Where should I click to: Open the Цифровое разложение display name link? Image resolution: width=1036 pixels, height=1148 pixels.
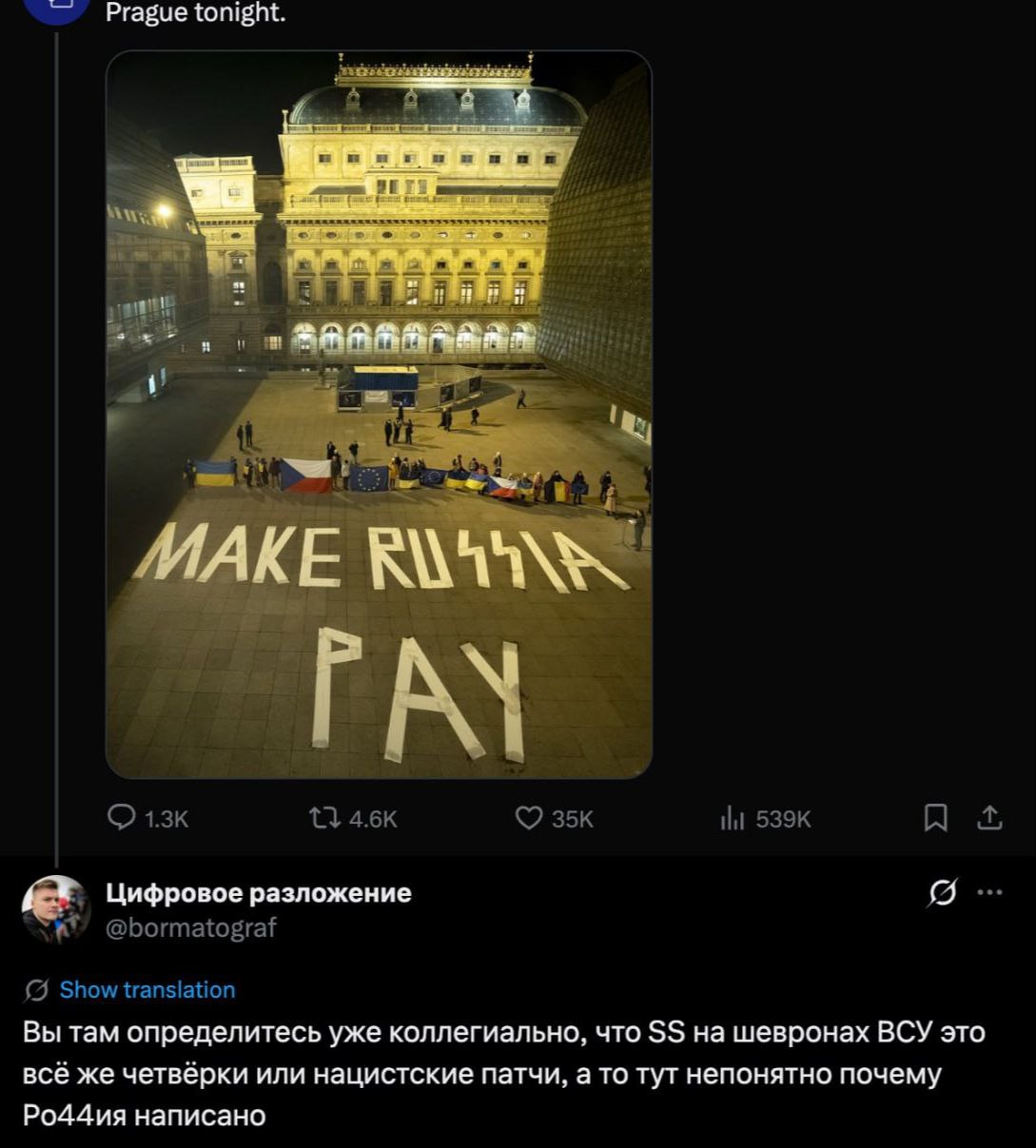click(258, 893)
